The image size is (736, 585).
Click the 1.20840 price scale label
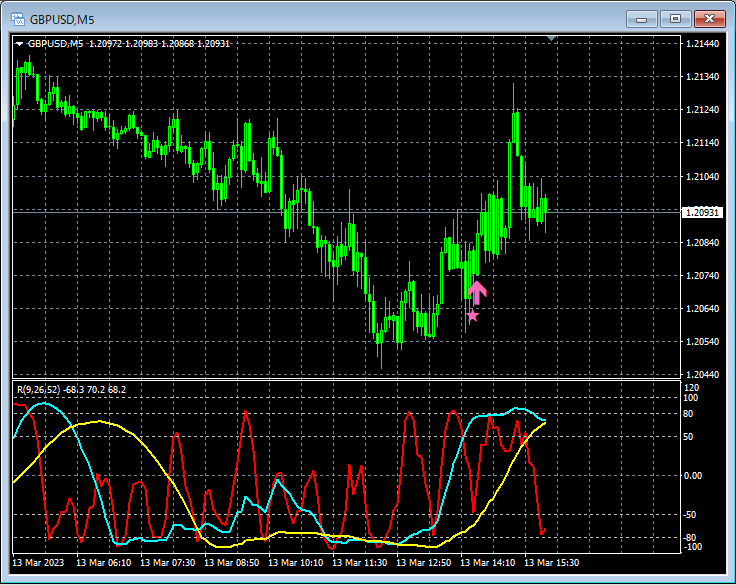pos(702,243)
